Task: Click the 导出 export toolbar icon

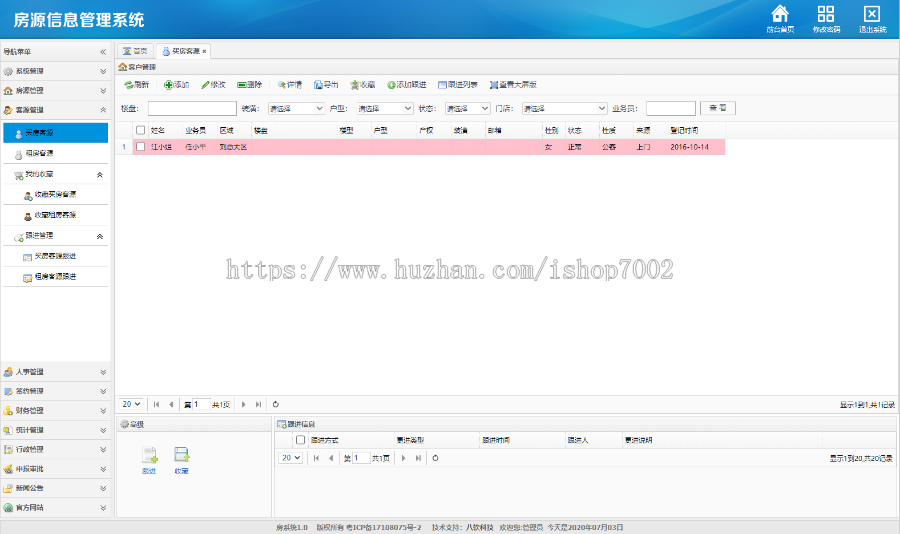Action: (x=319, y=85)
